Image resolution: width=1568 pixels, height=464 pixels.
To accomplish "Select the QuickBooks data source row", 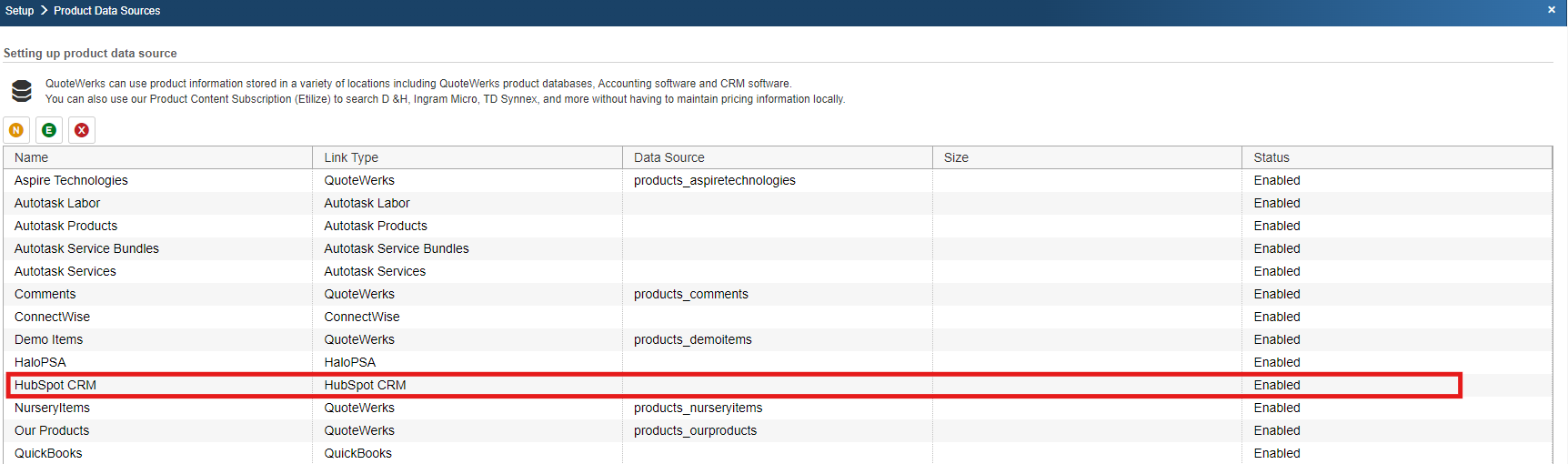I will [x=48, y=453].
